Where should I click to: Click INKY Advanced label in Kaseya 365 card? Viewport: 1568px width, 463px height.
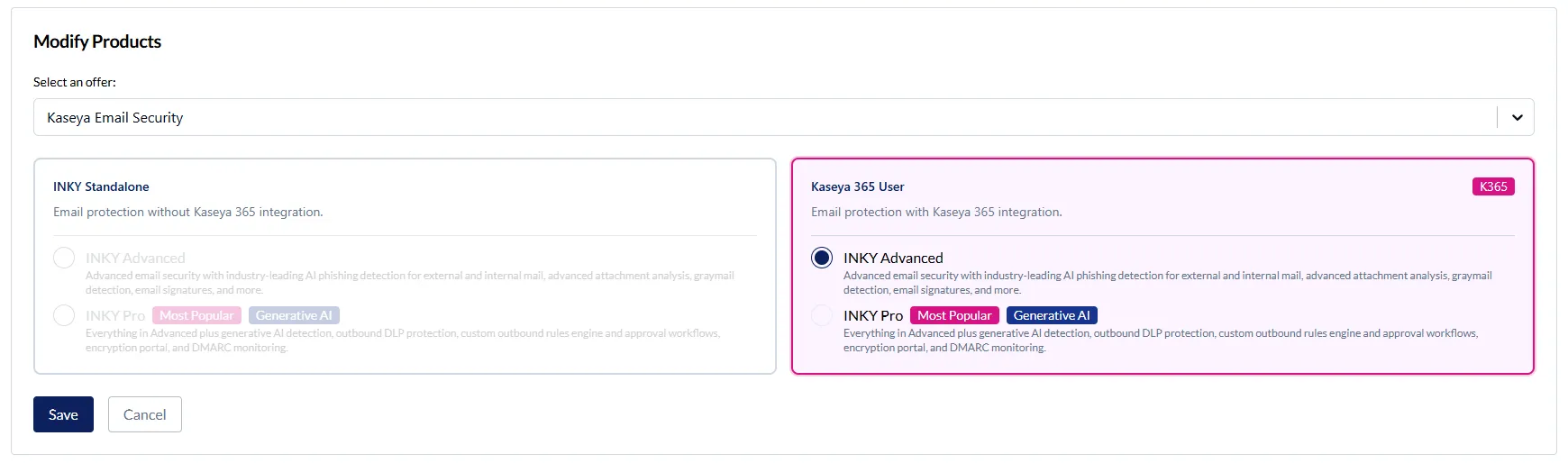(x=893, y=258)
